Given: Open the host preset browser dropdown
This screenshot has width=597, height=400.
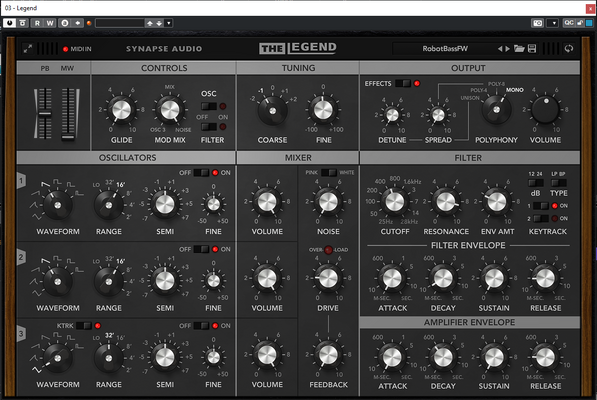Looking at the screenshot, I should pos(169,23).
